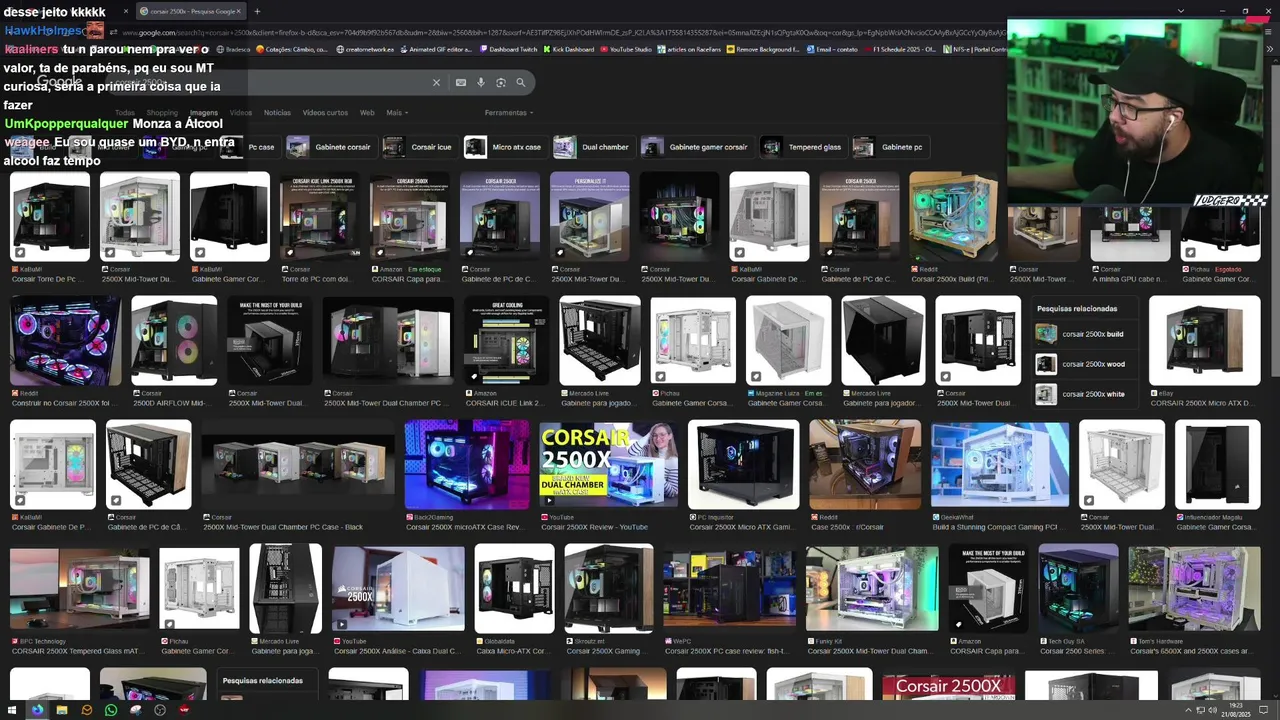
Task: Open the GeekaWhat stunning compact gaming PC image
Action: pyautogui.click(x=999, y=465)
